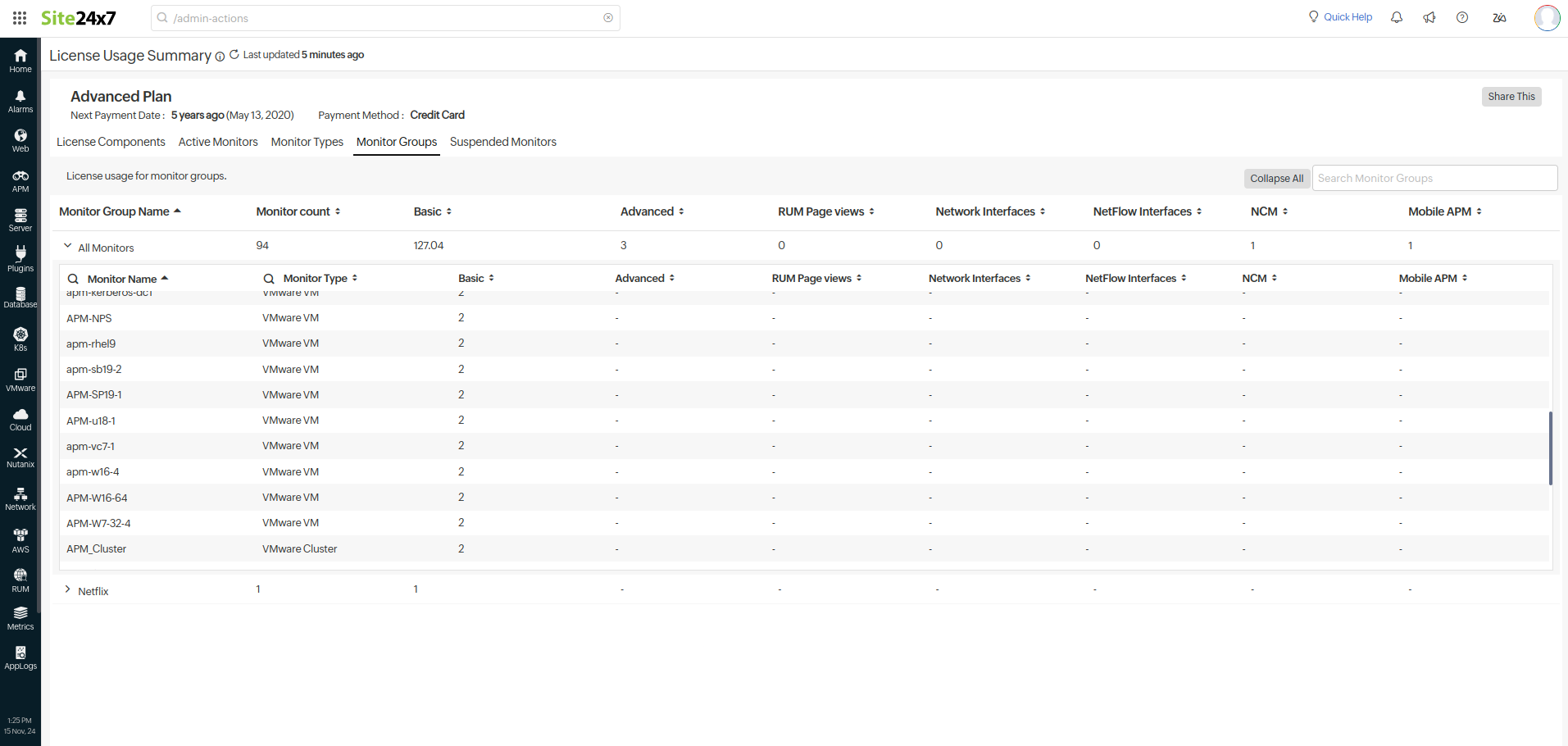Open the K8s sidebar icon
Screen dimensions: 1568x746
tap(20, 339)
